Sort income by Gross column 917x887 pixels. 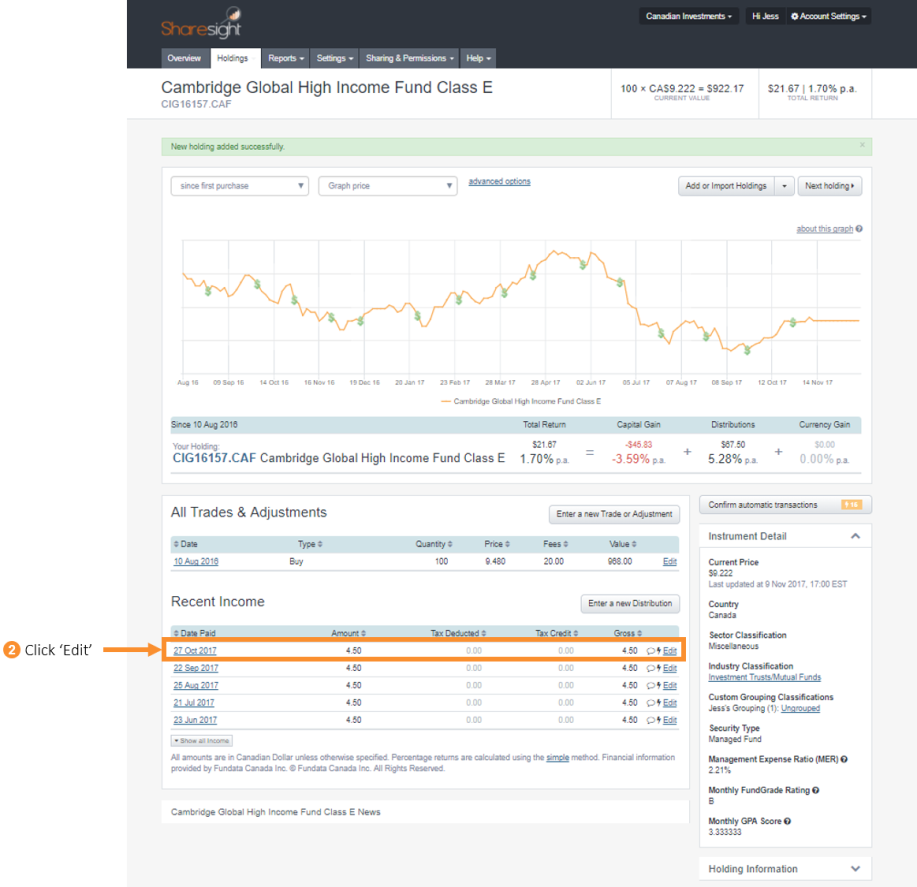[628, 633]
